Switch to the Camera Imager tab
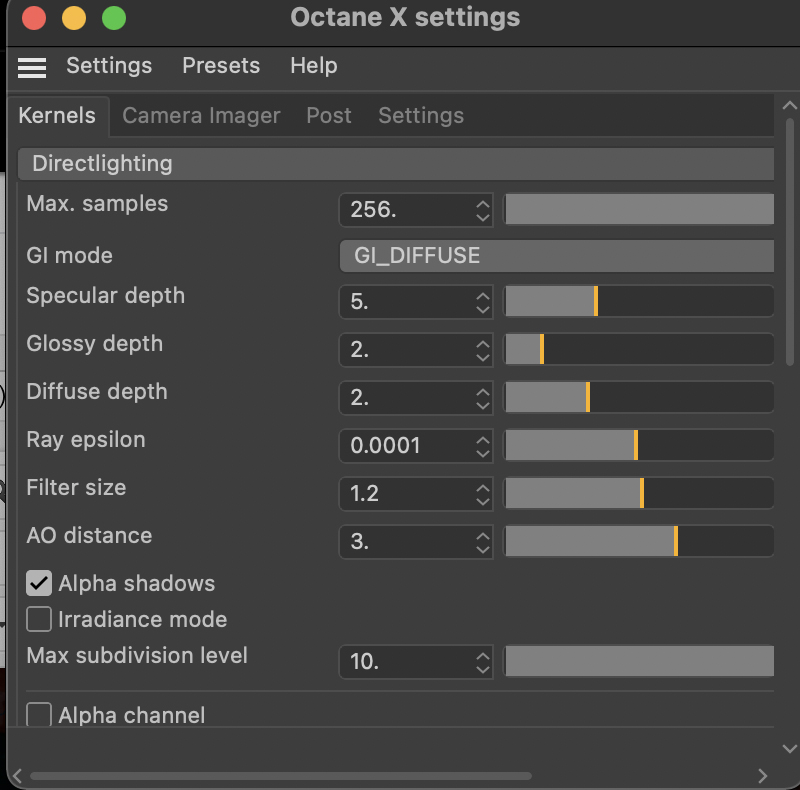 [x=201, y=116]
